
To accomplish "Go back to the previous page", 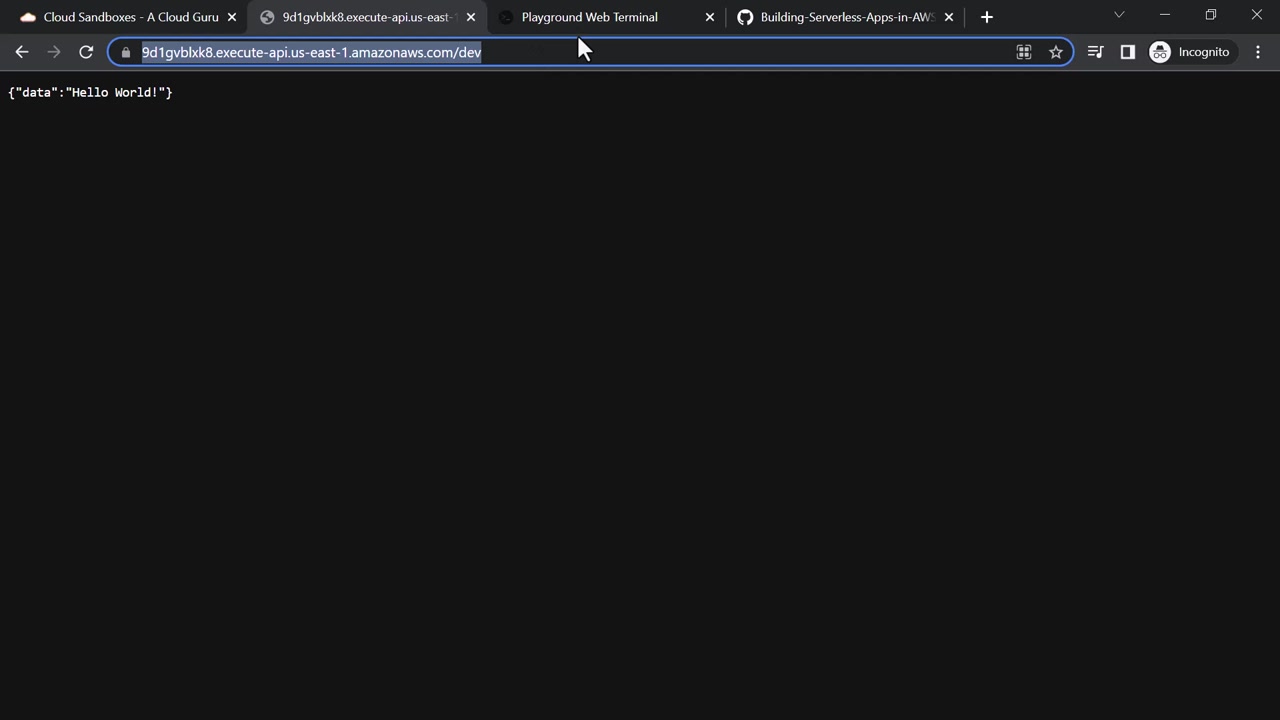I will (x=22, y=52).
